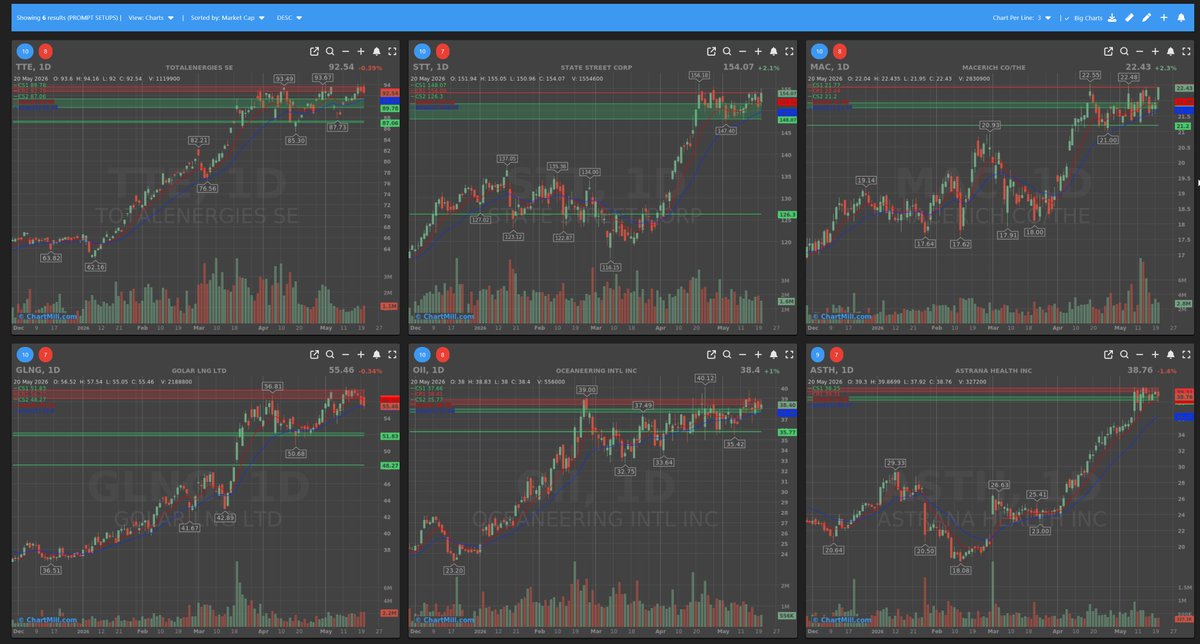
Task: Expand the GLNG chart to fullscreen
Action: coord(391,354)
